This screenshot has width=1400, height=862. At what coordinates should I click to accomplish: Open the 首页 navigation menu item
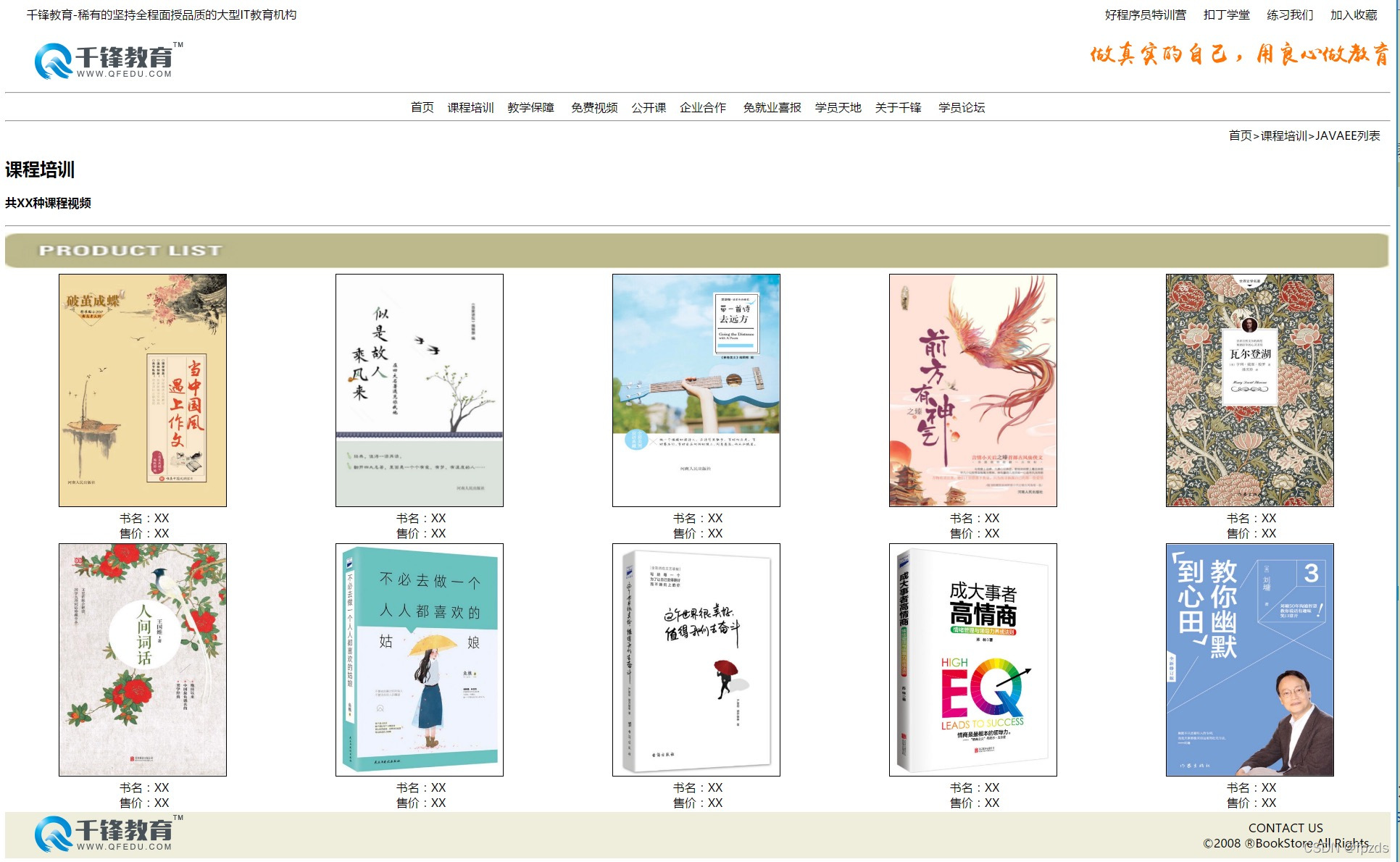[422, 107]
